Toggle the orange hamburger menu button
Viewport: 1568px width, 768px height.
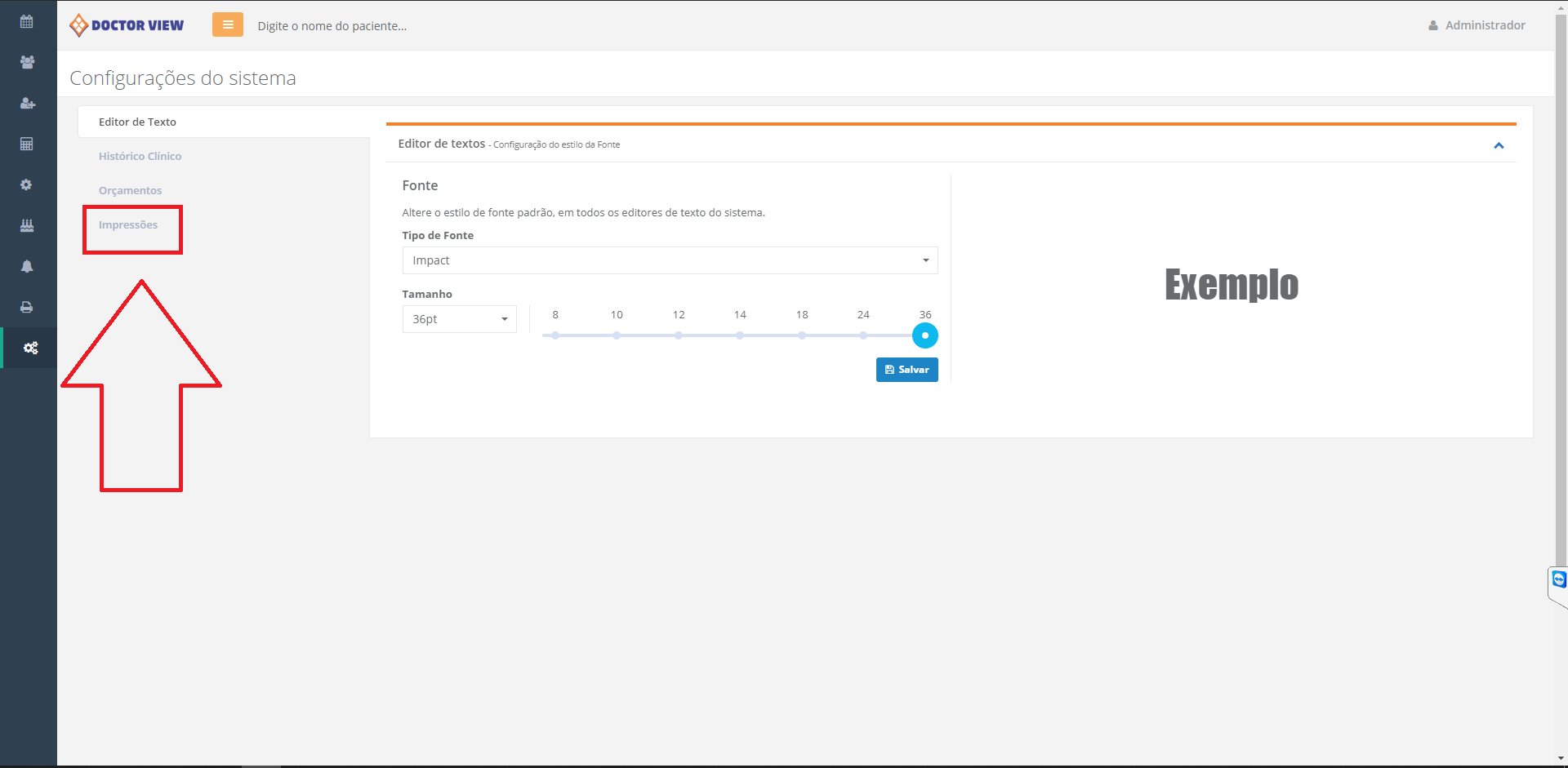coord(228,25)
